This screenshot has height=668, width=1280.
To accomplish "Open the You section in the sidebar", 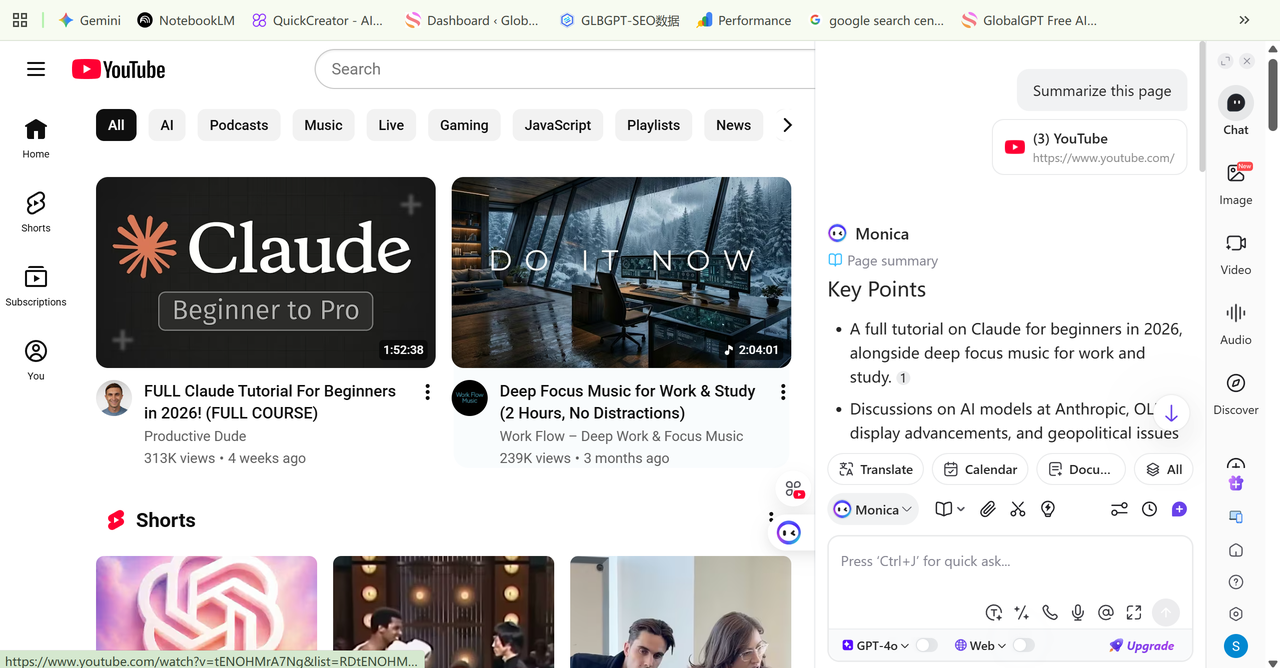I will click(x=36, y=360).
